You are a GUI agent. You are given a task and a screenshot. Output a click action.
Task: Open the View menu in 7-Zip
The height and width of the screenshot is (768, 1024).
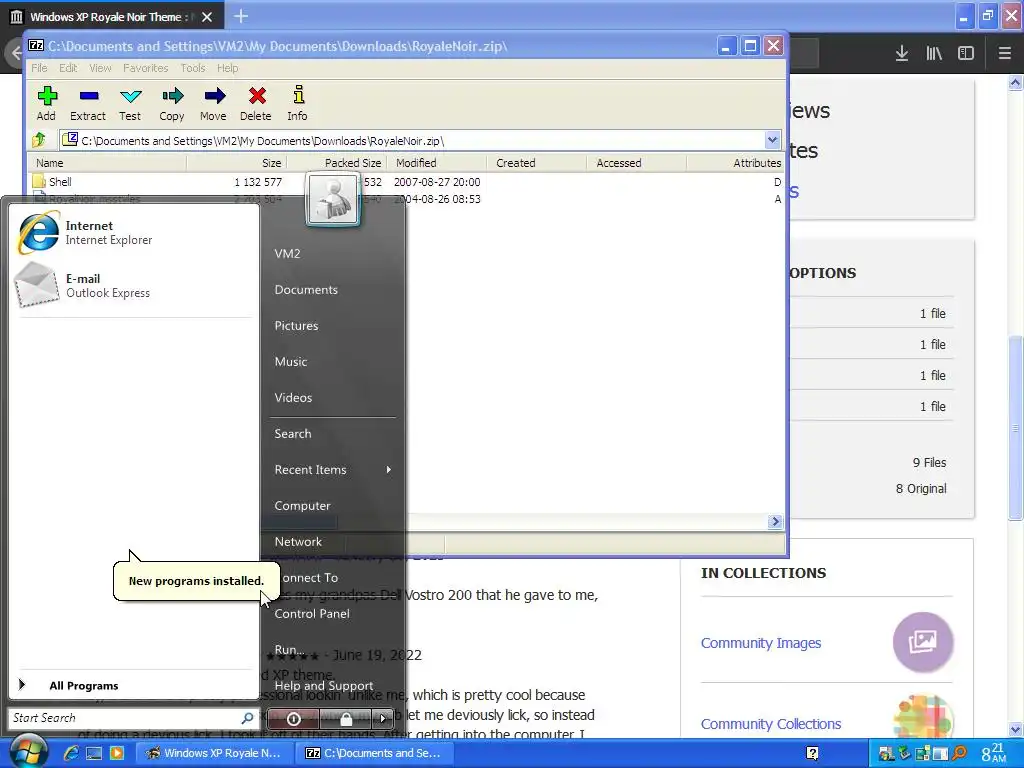(x=100, y=68)
